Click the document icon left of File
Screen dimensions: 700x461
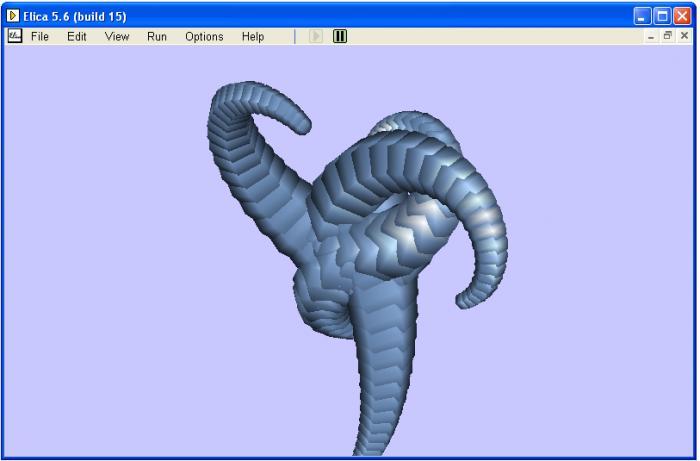pos(15,36)
